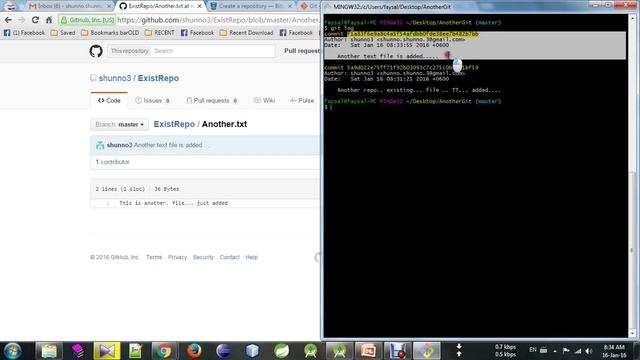Open File Explorer from the taskbar
This screenshot has height=360, width=640.
tap(49, 351)
